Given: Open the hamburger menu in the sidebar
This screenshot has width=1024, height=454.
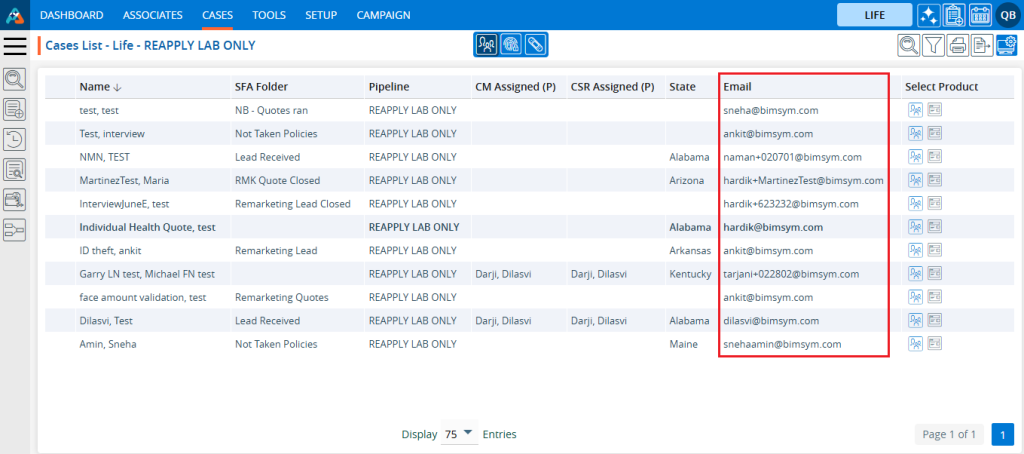Looking at the screenshot, I should 15,45.
